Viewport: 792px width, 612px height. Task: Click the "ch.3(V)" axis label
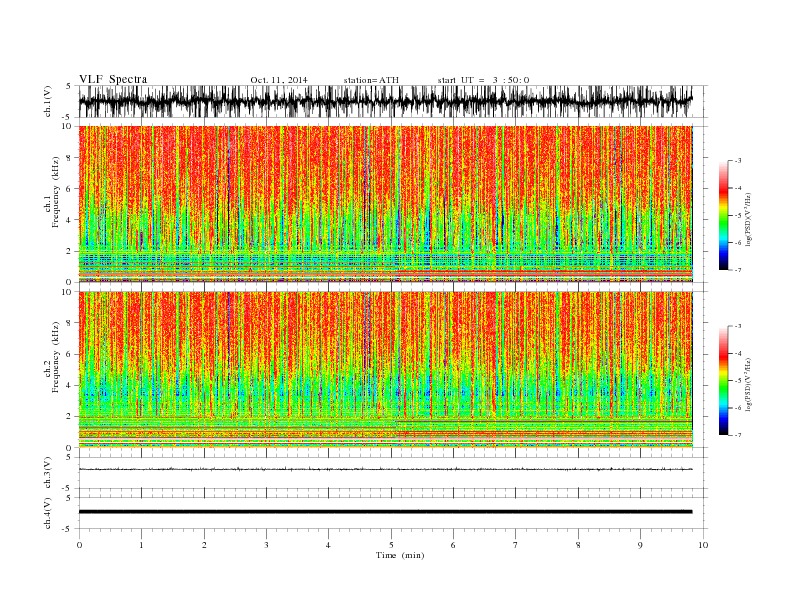(48, 473)
